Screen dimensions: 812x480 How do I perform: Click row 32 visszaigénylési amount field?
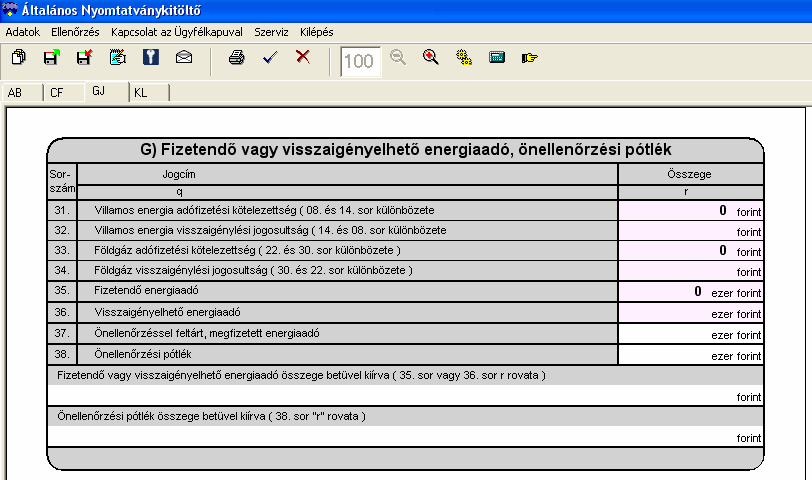pos(690,230)
